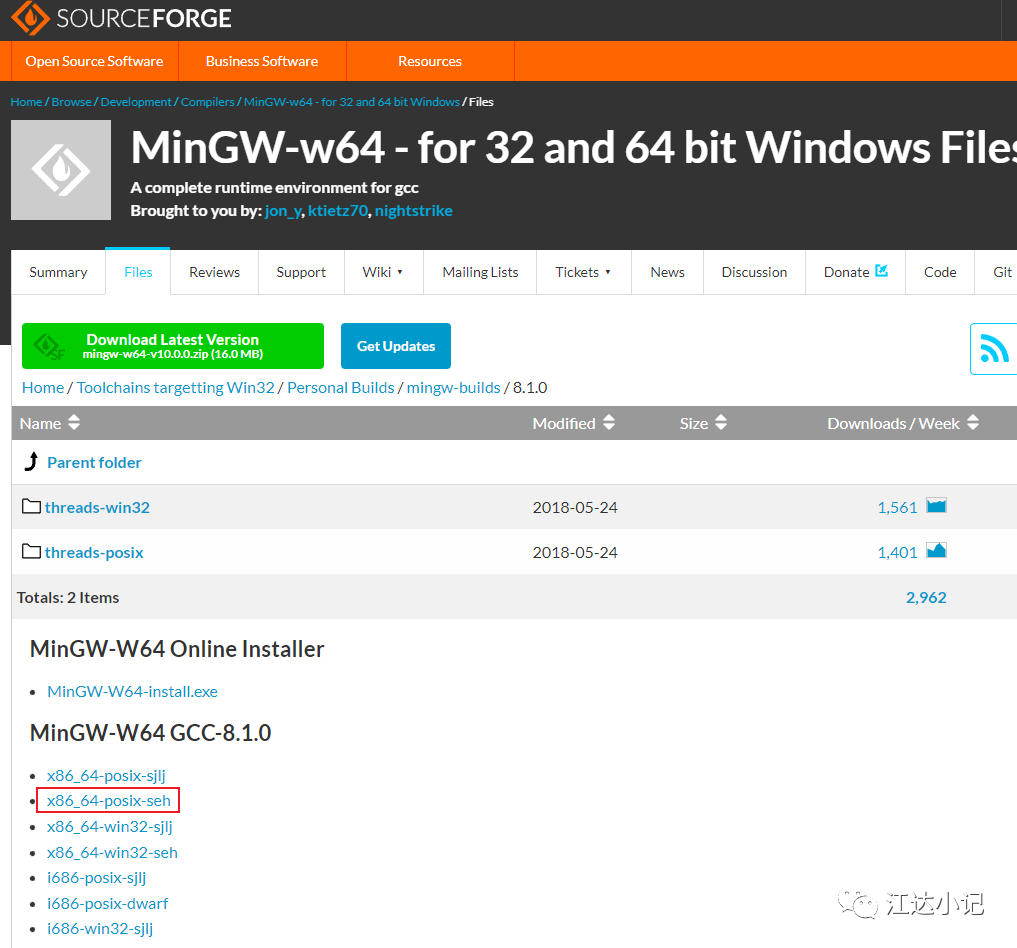Viewport: 1017px width, 948px height.
Task: Open nightstrike author profile link
Action: pos(414,211)
